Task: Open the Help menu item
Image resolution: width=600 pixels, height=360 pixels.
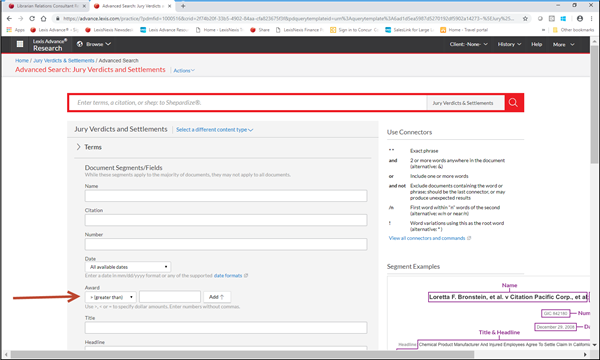Action: 536,44
